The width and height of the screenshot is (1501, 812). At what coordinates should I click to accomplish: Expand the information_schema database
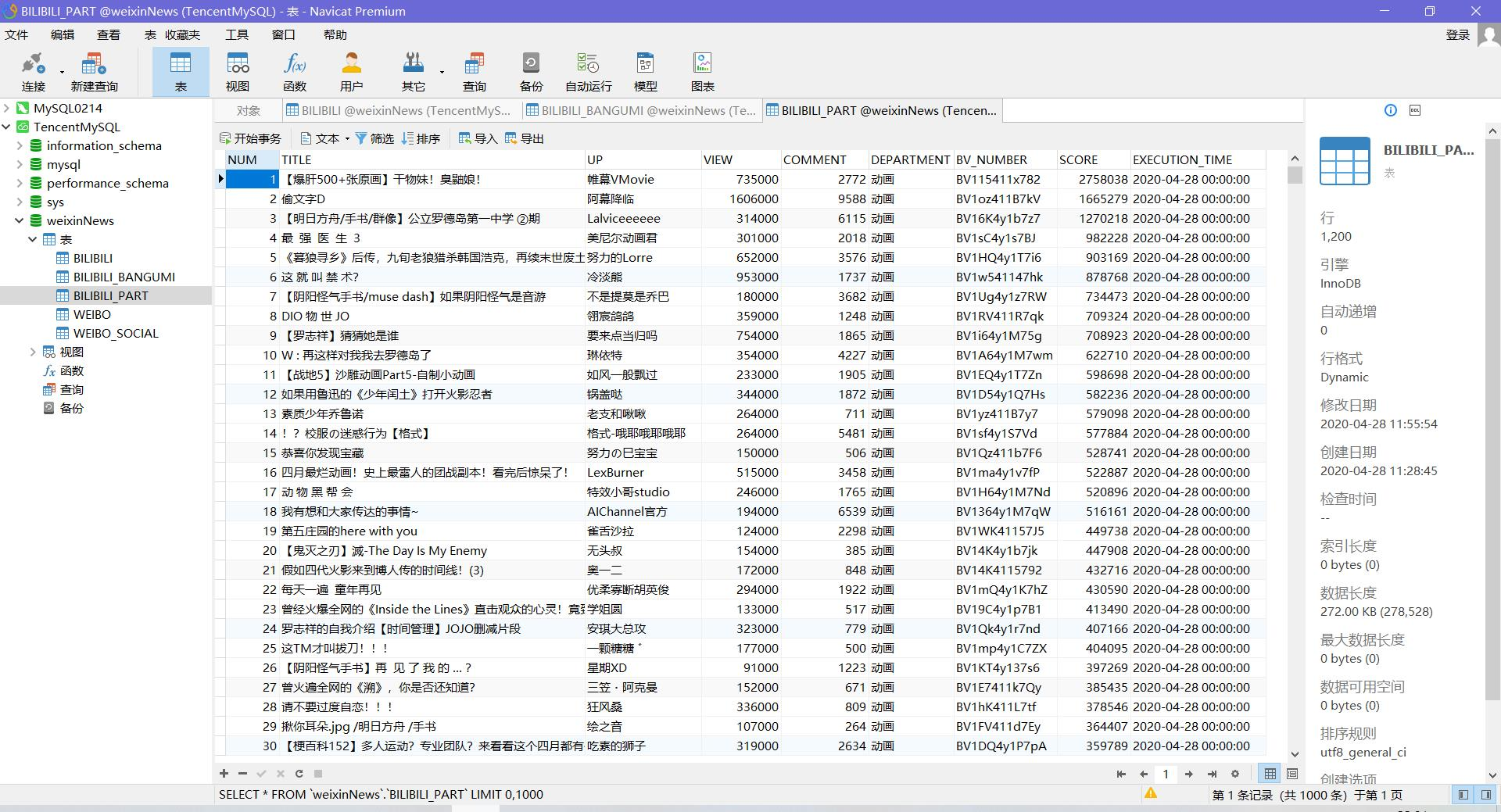(x=20, y=145)
